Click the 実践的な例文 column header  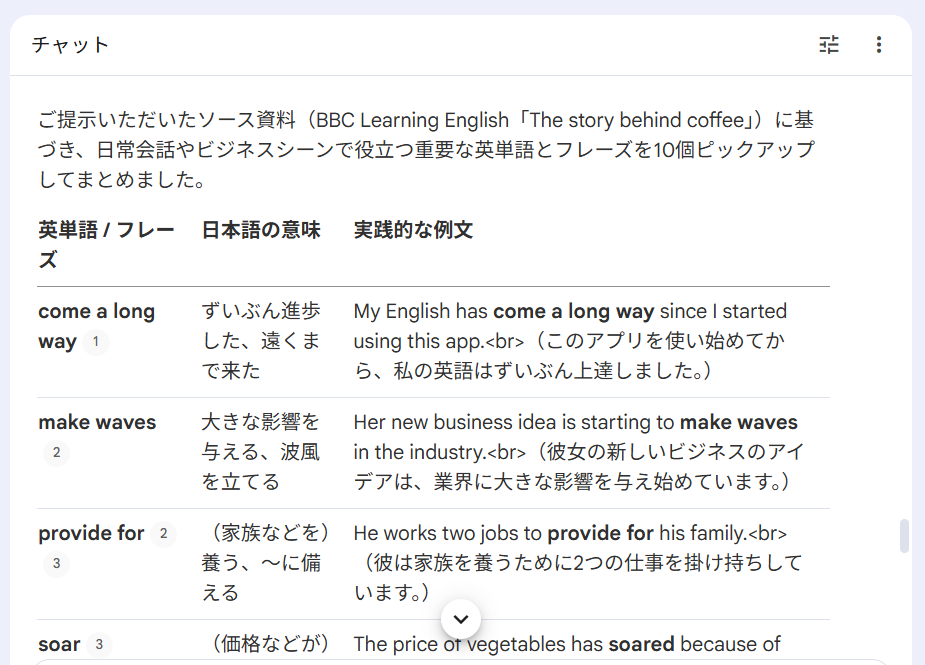point(413,231)
